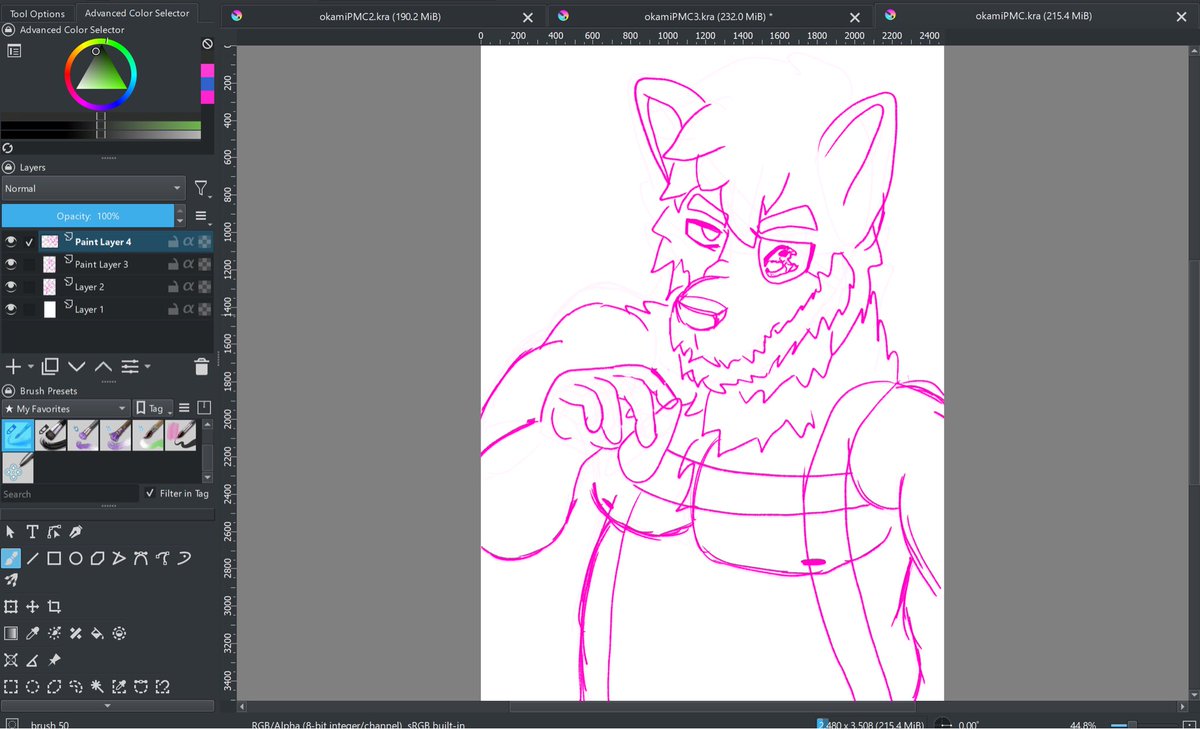The width and height of the screenshot is (1200, 729).
Task: Select the Color Sampler eyedropper tool
Action: [33, 633]
